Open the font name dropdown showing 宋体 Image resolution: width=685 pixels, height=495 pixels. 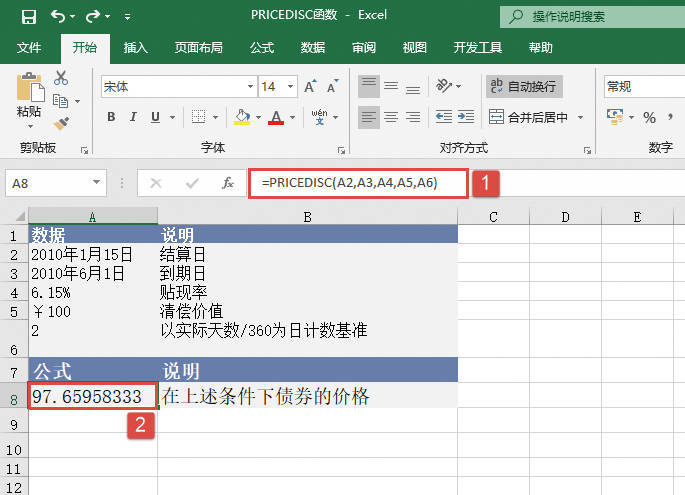point(176,87)
